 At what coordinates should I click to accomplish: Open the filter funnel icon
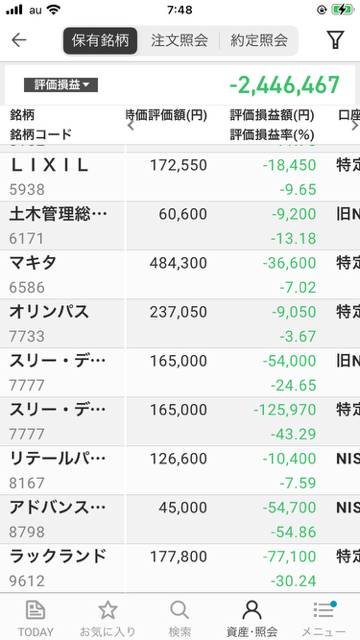(x=335, y=40)
